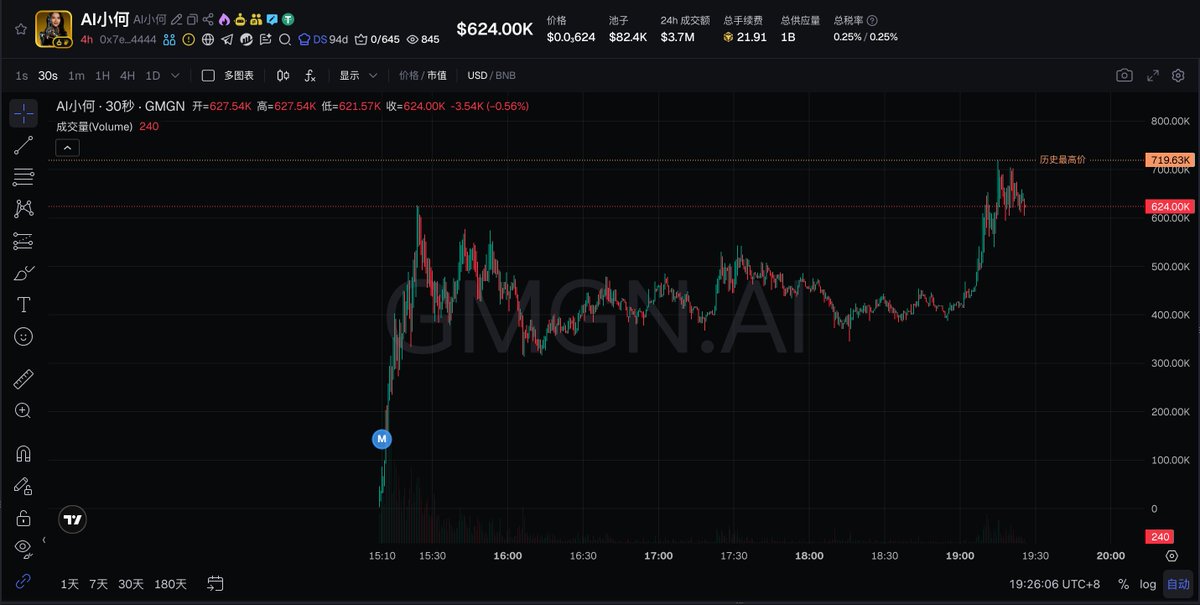Image resolution: width=1200 pixels, height=605 pixels.
Task: Change chart candle style icon
Action: coord(283,76)
